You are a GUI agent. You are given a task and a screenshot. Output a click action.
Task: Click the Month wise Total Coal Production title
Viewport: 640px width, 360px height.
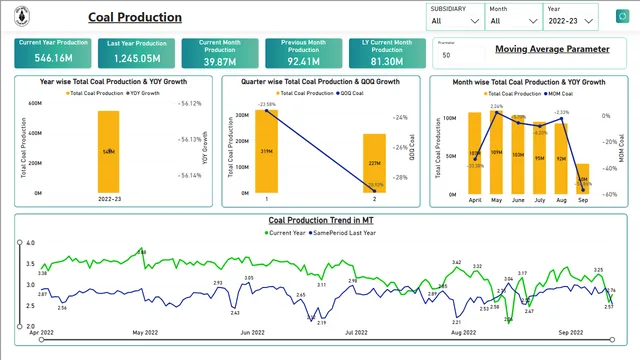(x=529, y=82)
